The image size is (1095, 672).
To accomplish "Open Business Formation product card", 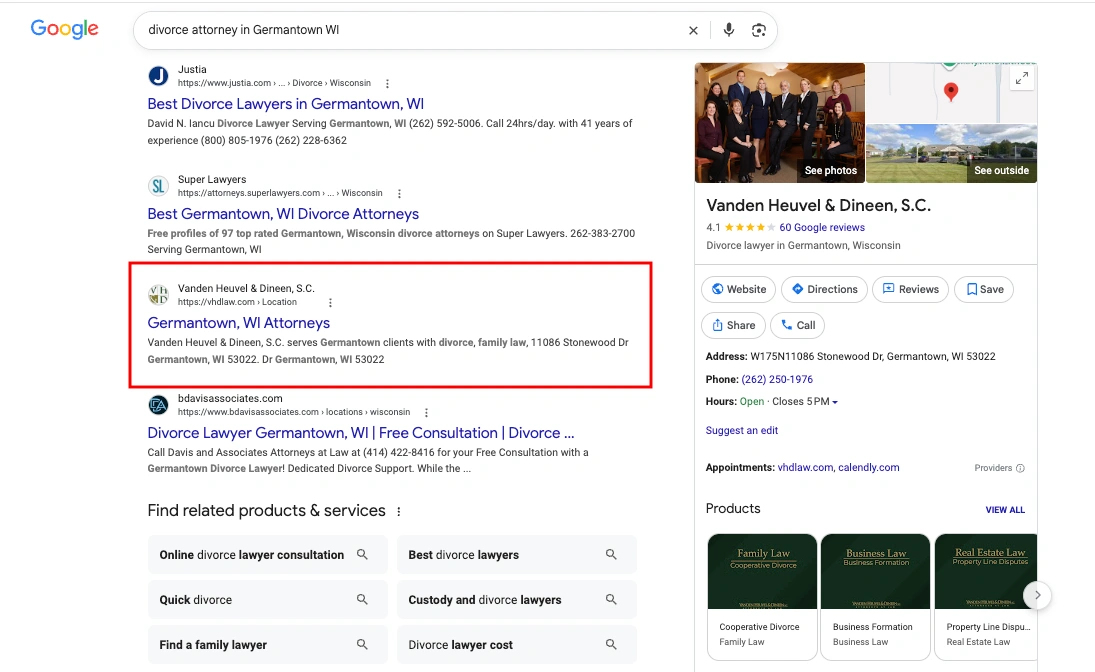I will click(x=876, y=597).
